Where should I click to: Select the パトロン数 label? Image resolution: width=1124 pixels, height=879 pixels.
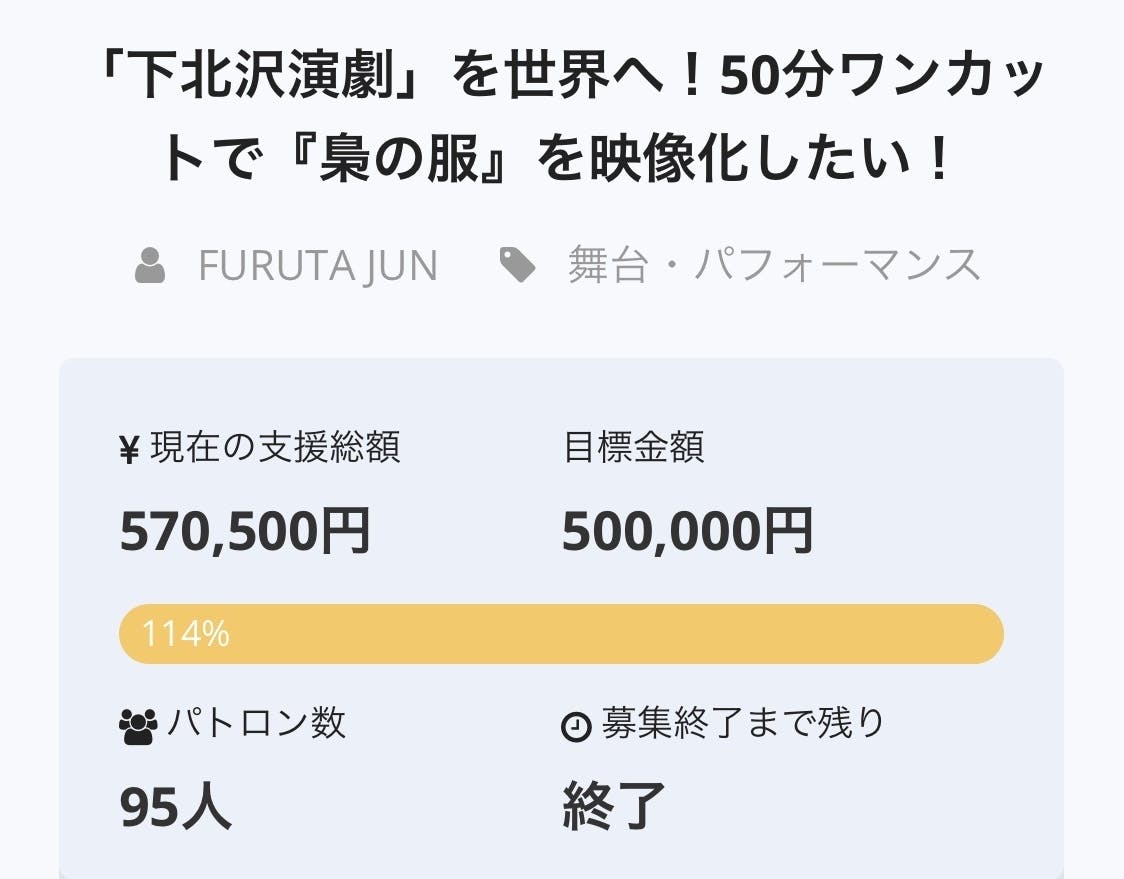[x=256, y=722]
